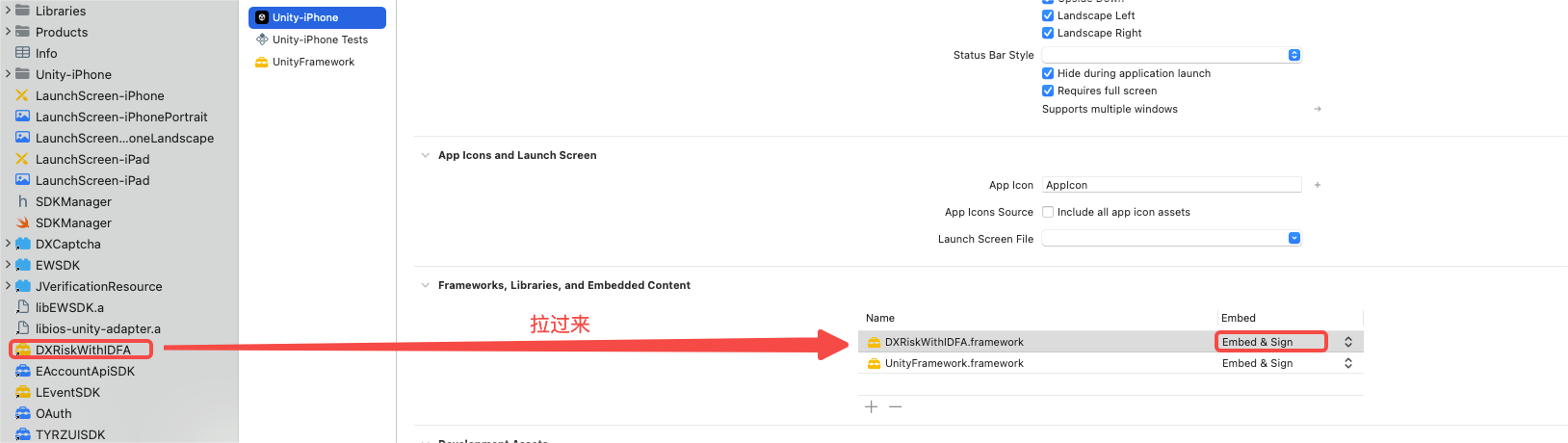1568x443 pixels.
Task: Open the Status Bar Style dropdown
Action: [x=1172, y=55]
